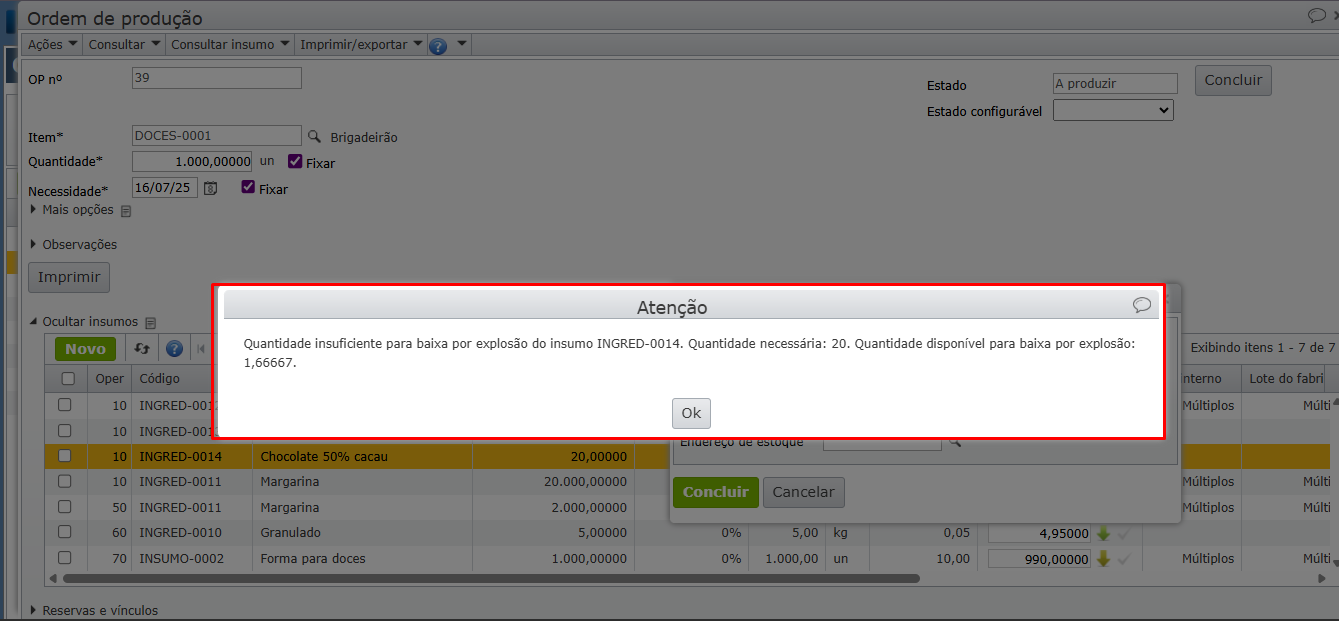The width and height of the screenshot is (1339, 621).
Task: Click the green Novo button
Action: click(86, 349)
